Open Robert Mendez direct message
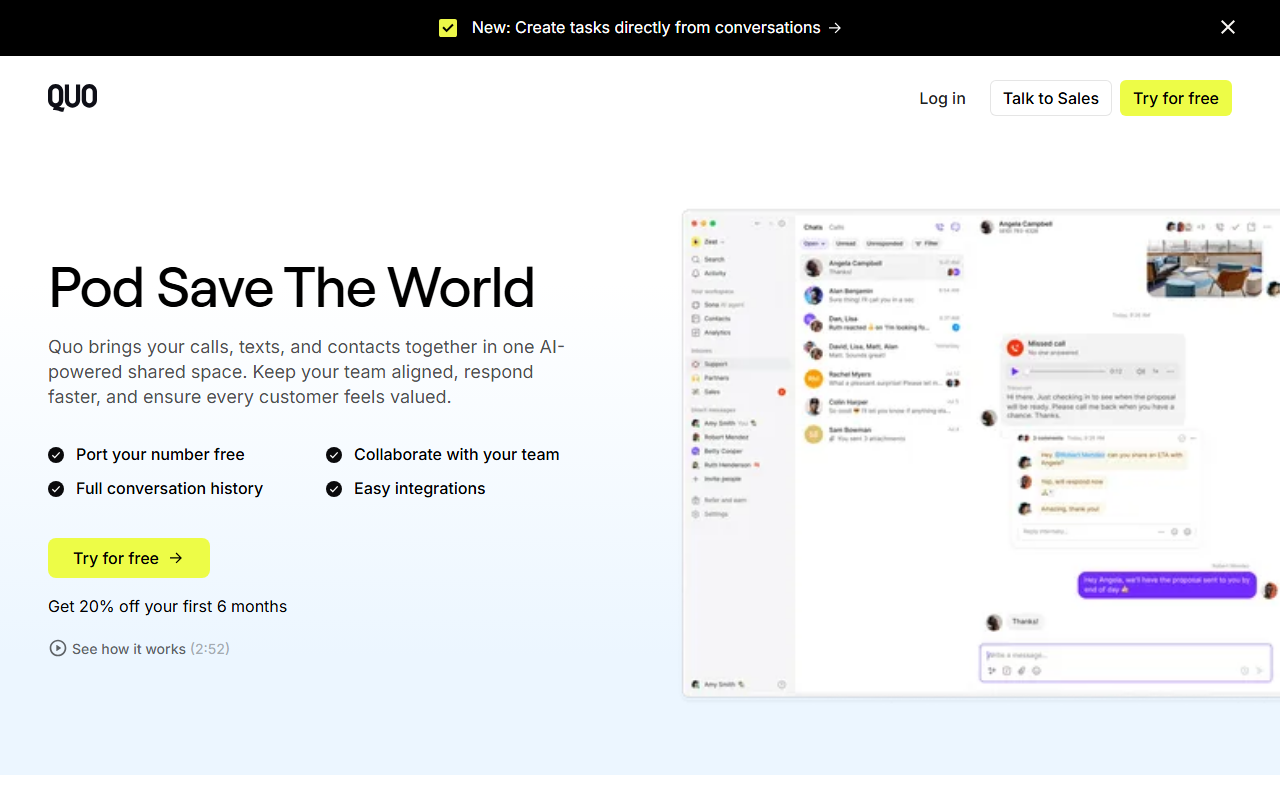The width and height of the screenshot is (1280, 800). click(721, 437)
